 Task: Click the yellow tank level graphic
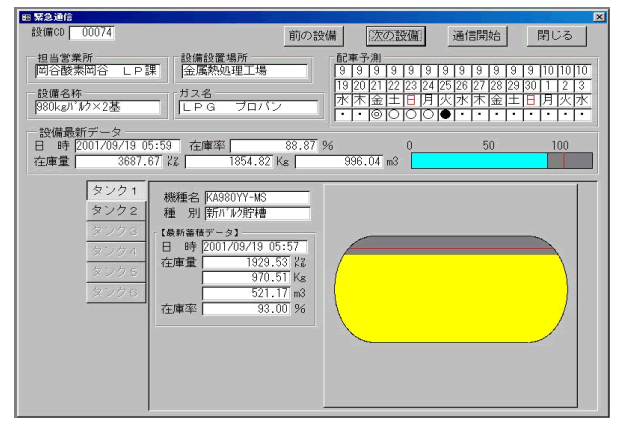(x=451, y=298)
